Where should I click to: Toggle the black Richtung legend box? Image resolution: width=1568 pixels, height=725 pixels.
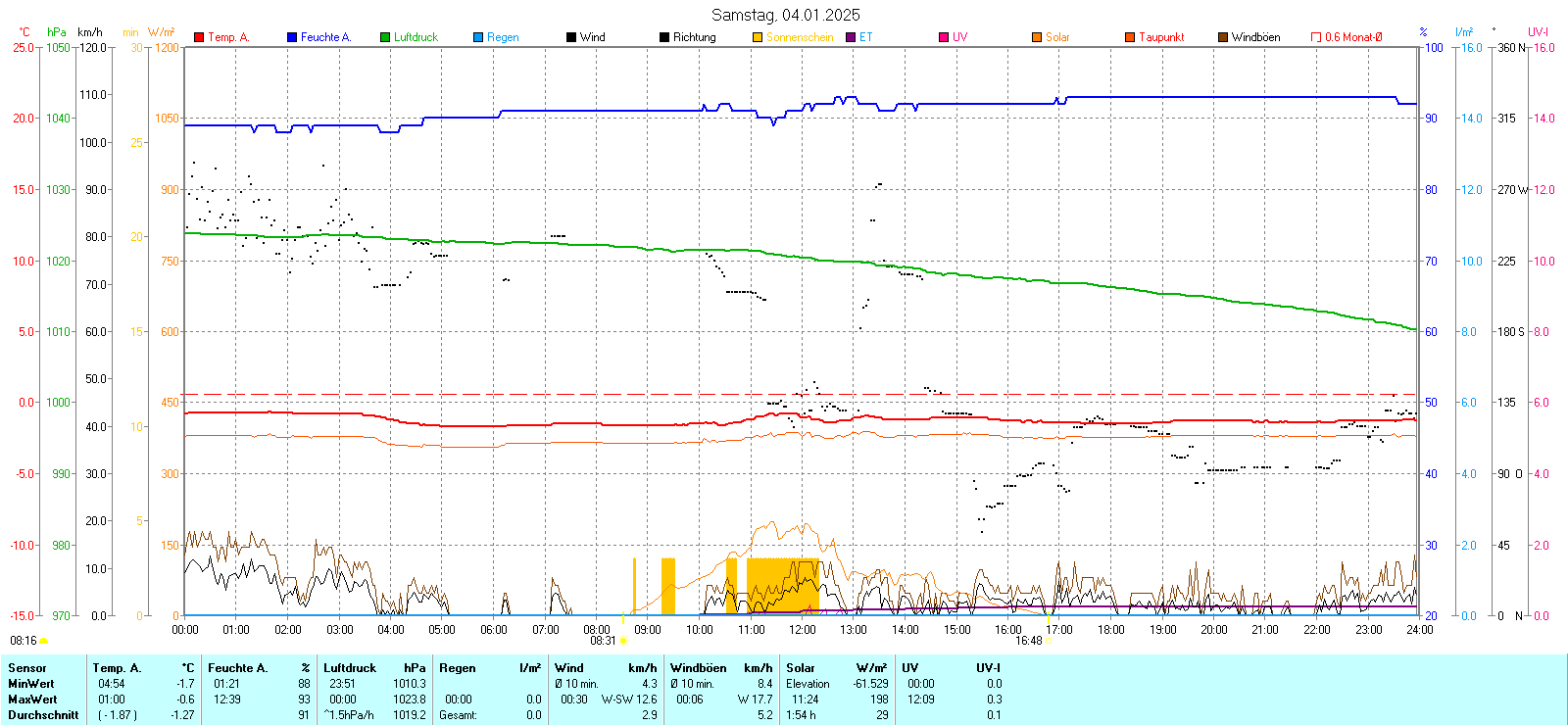tap(664, 37)
